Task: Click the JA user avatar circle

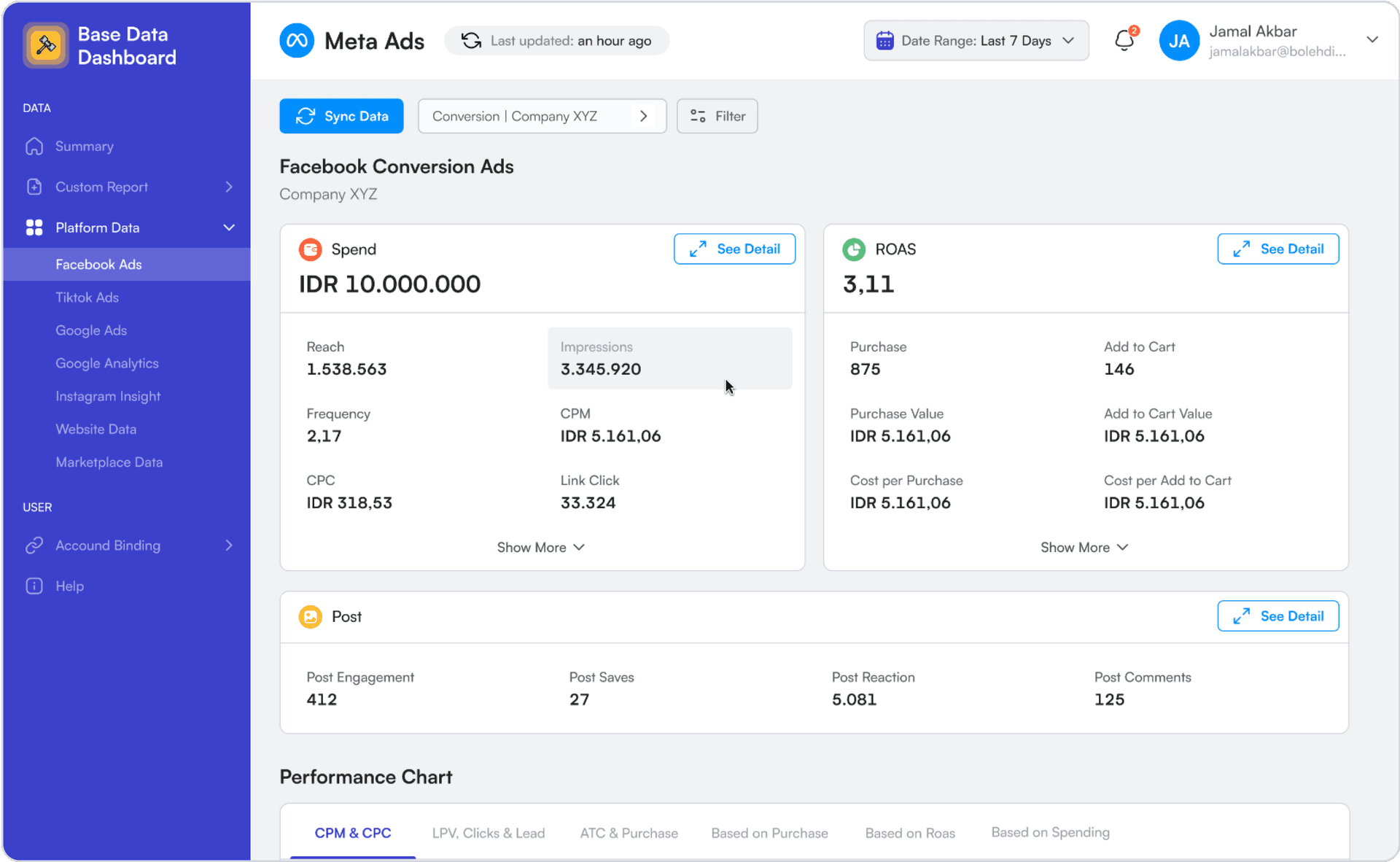Action: tap(1178, 41)
